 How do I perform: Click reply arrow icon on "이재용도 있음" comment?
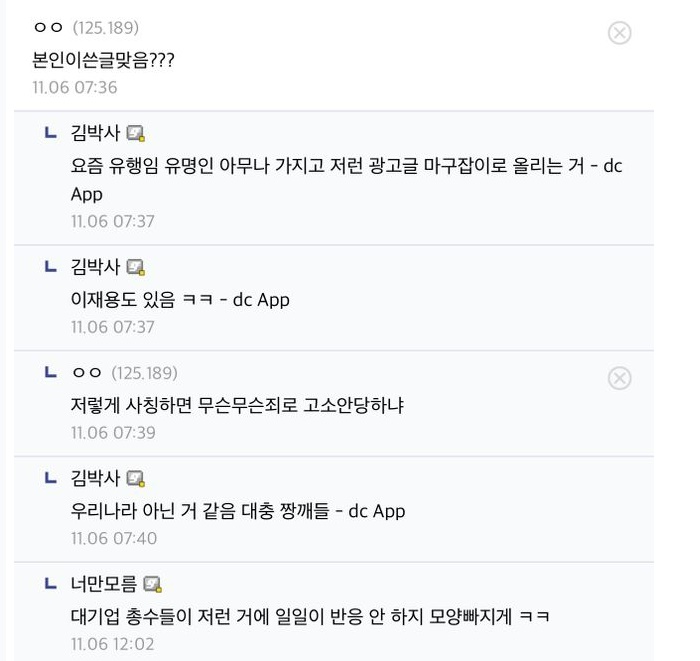click(x=51, y=267)
